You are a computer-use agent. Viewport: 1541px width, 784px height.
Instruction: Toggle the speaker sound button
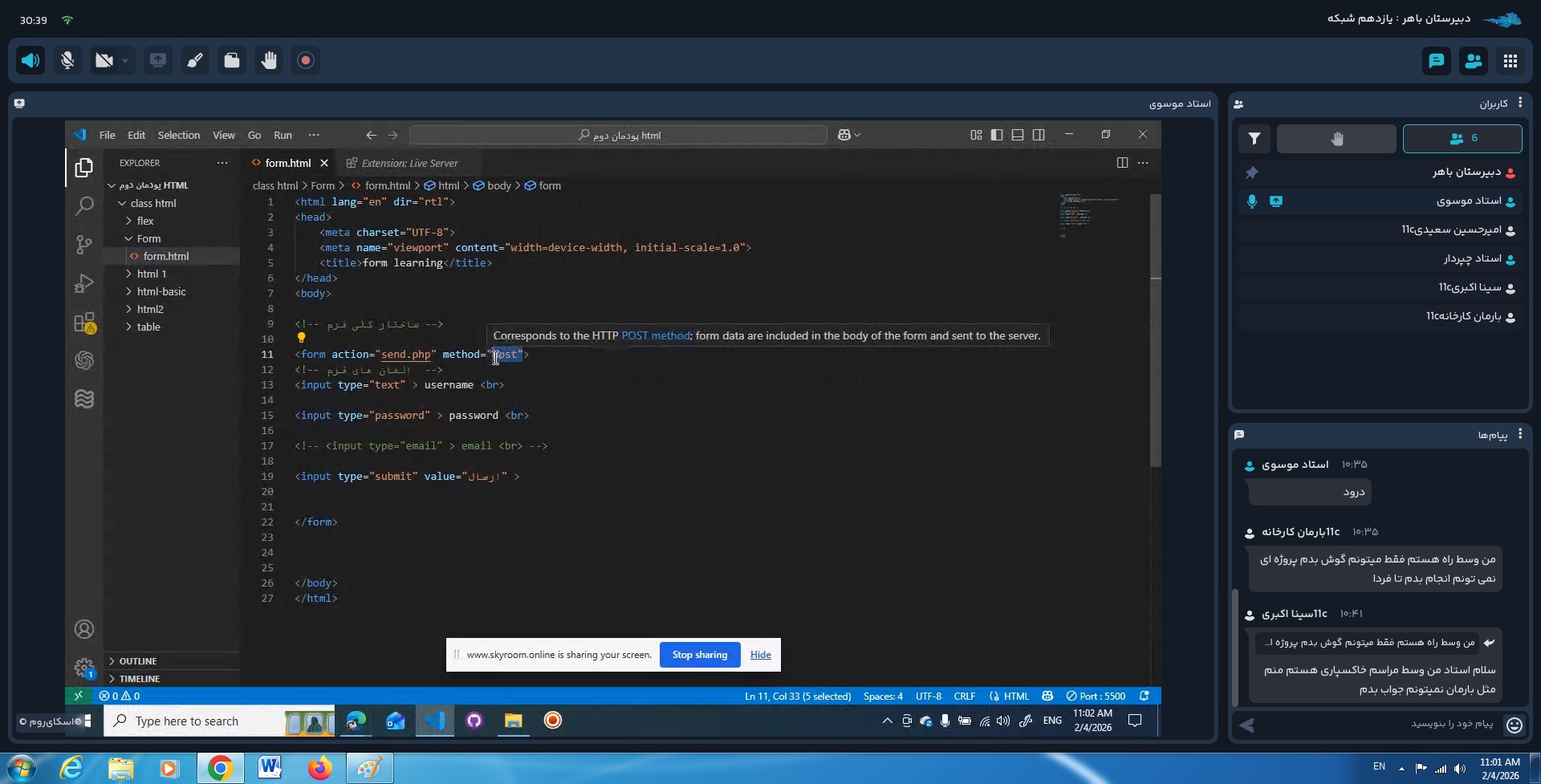(30, 60)
